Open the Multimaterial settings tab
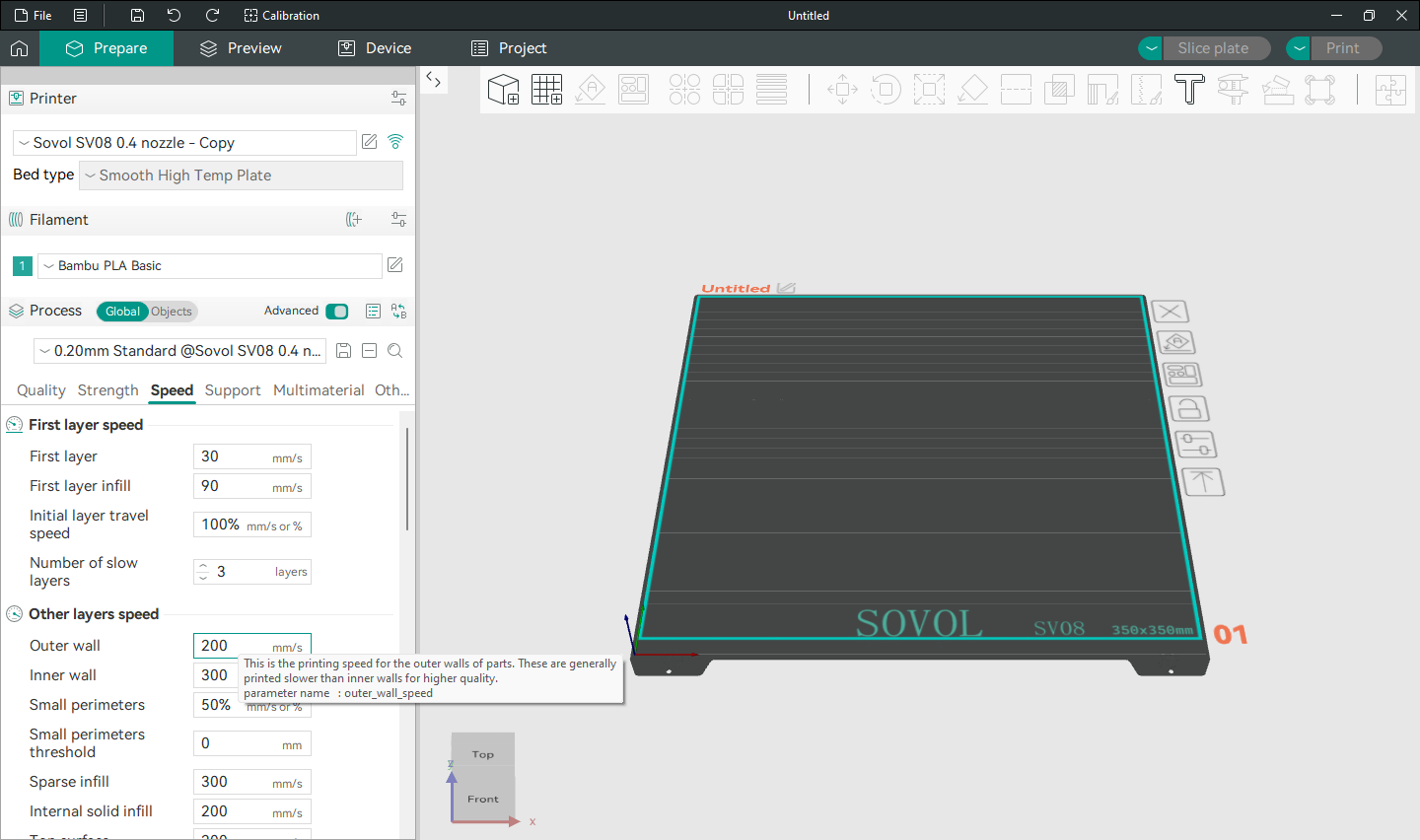 pos(319,390)
